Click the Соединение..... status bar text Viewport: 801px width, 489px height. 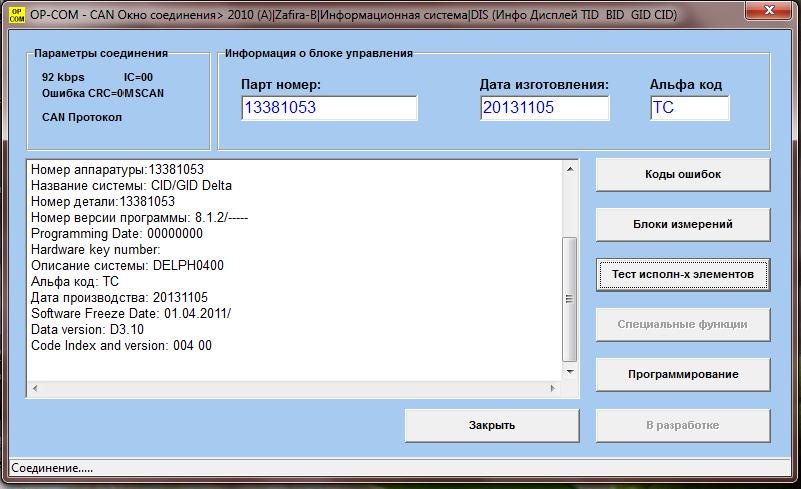click(52, 468)
